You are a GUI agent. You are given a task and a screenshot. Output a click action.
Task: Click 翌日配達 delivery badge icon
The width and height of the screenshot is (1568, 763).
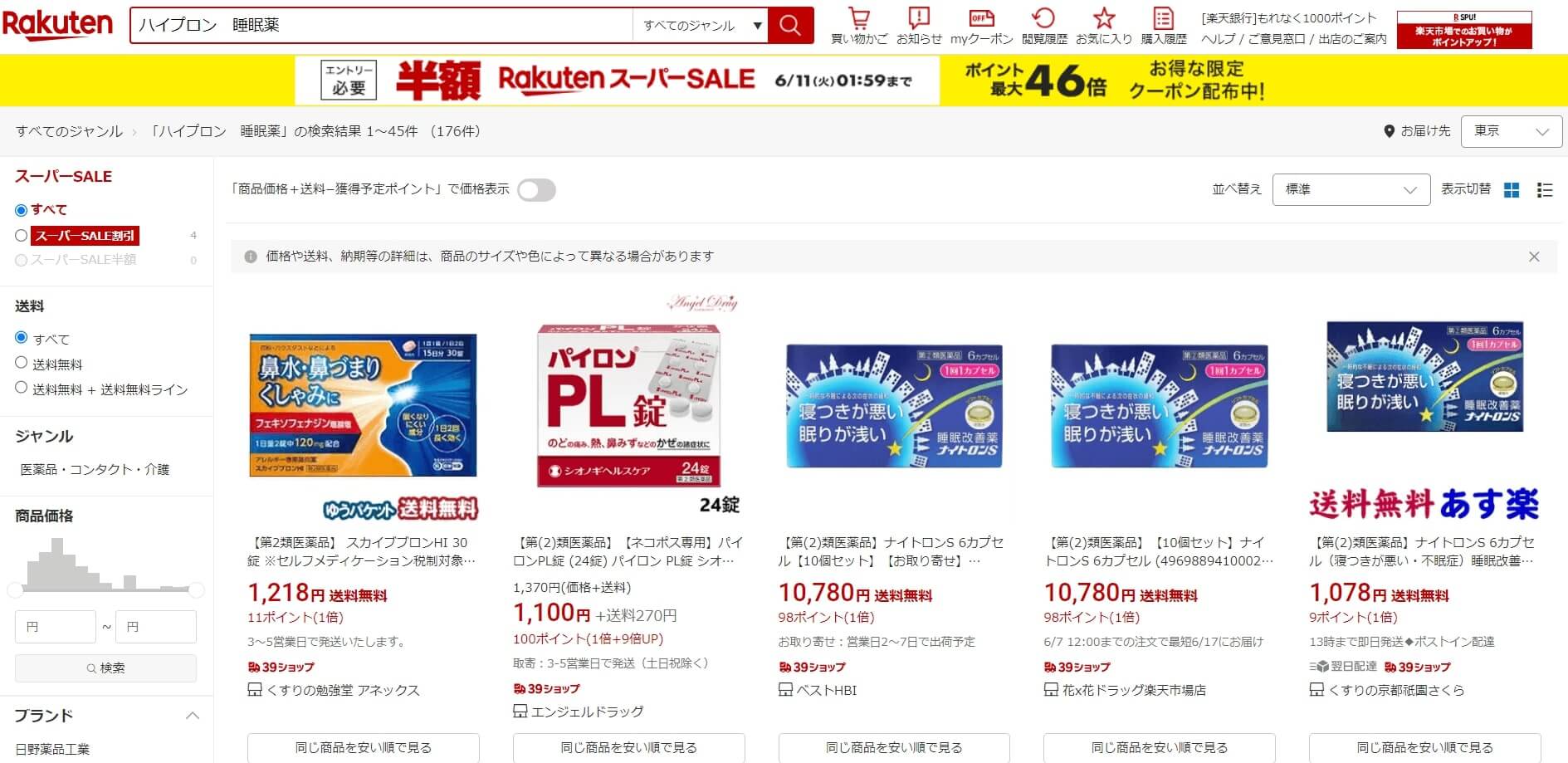[1343, 667]
